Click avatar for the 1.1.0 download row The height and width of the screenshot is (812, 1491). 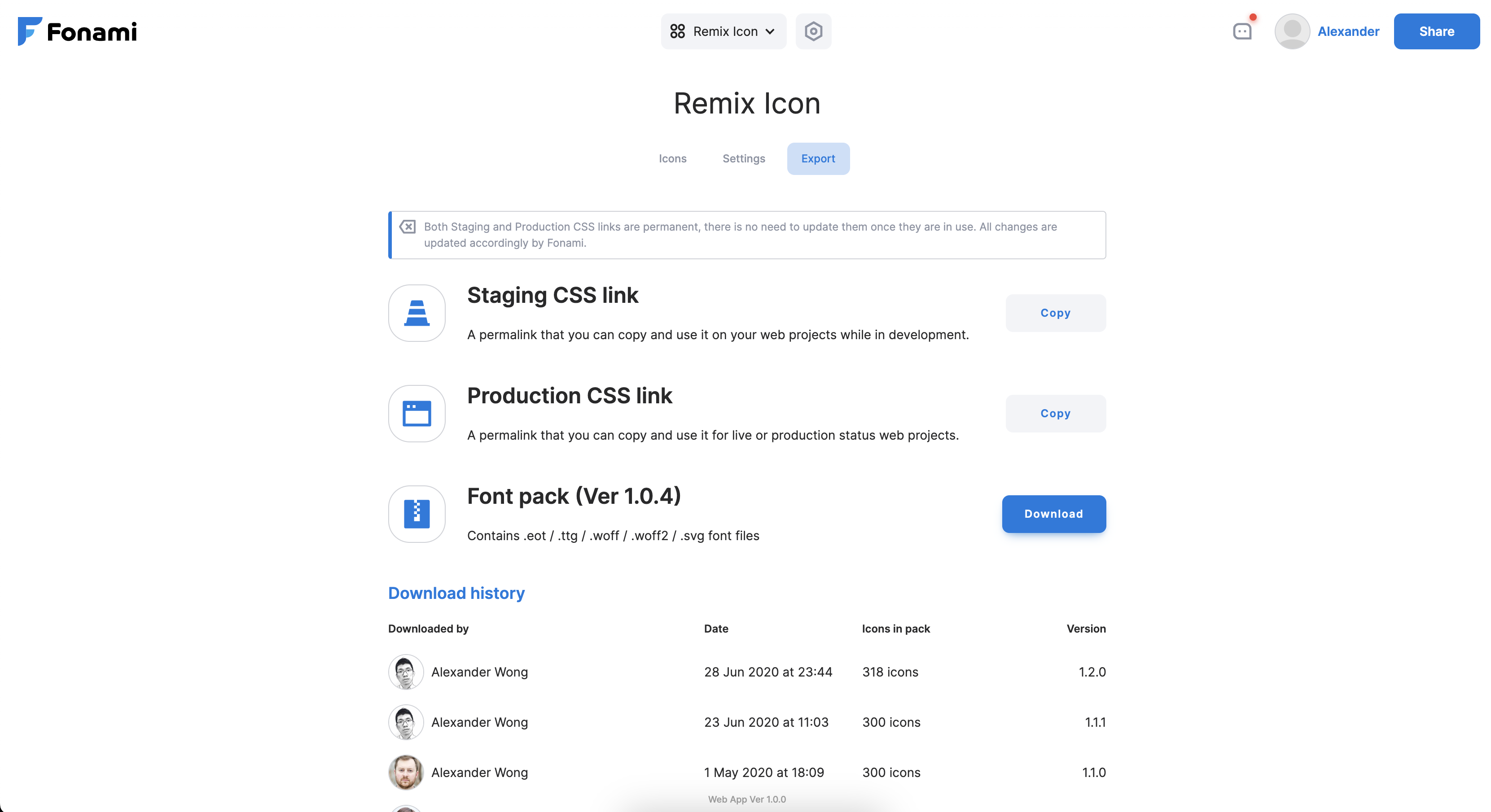[406, 772]
